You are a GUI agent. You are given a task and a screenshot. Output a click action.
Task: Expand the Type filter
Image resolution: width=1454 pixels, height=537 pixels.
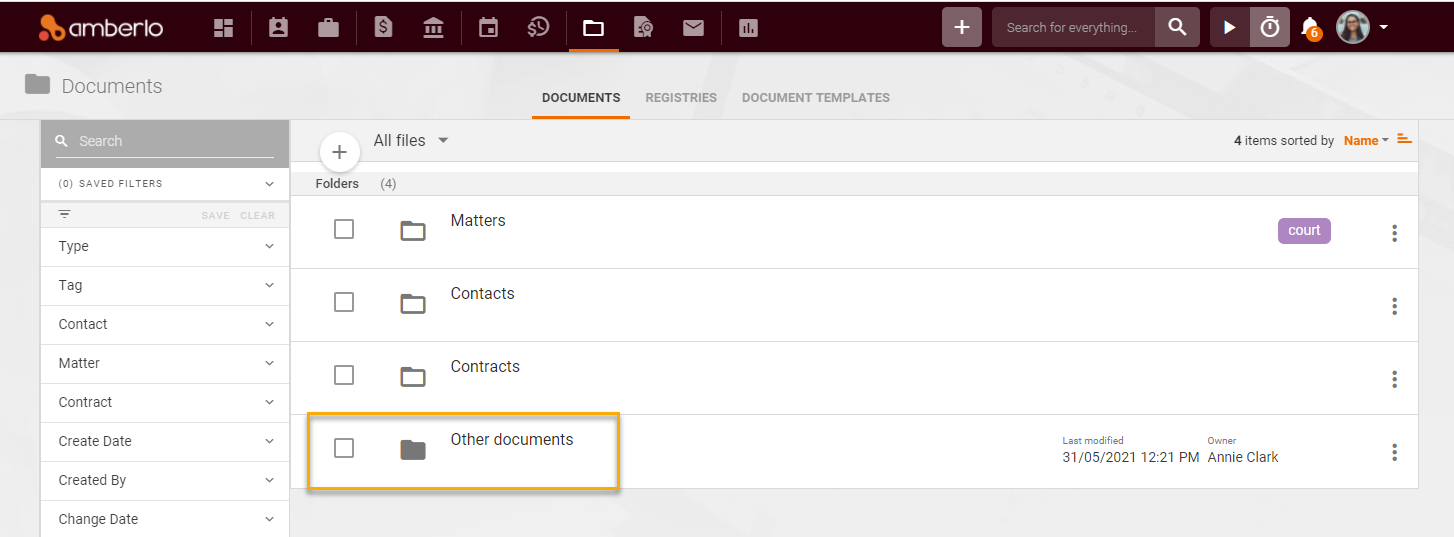click(x=165, y=246)
